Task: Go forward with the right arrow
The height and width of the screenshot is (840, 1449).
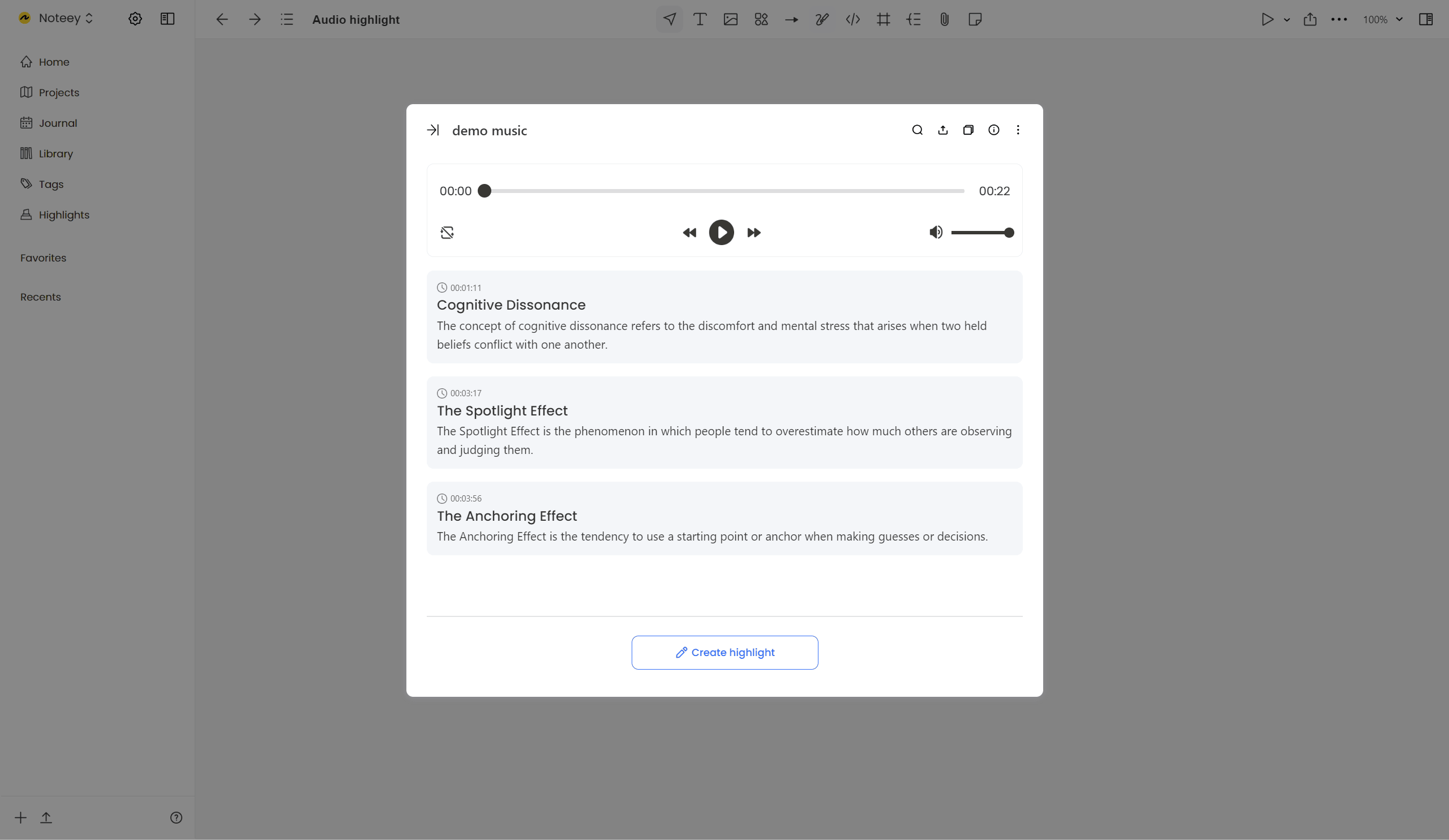Action: click(255, 20)
